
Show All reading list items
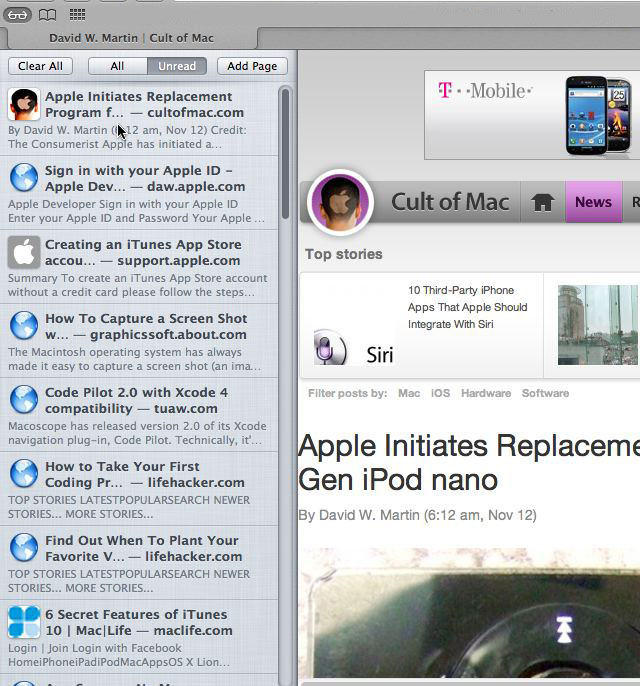[117, 66]
